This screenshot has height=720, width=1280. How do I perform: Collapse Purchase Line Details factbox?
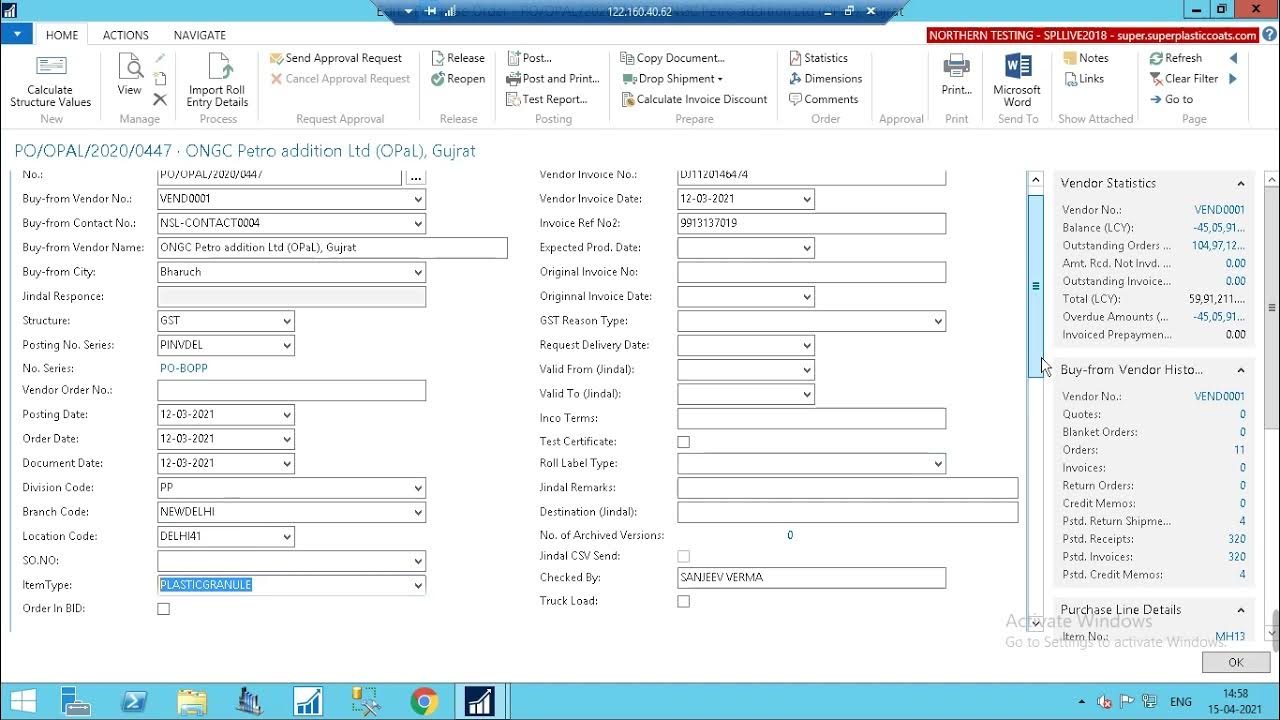1241,610
